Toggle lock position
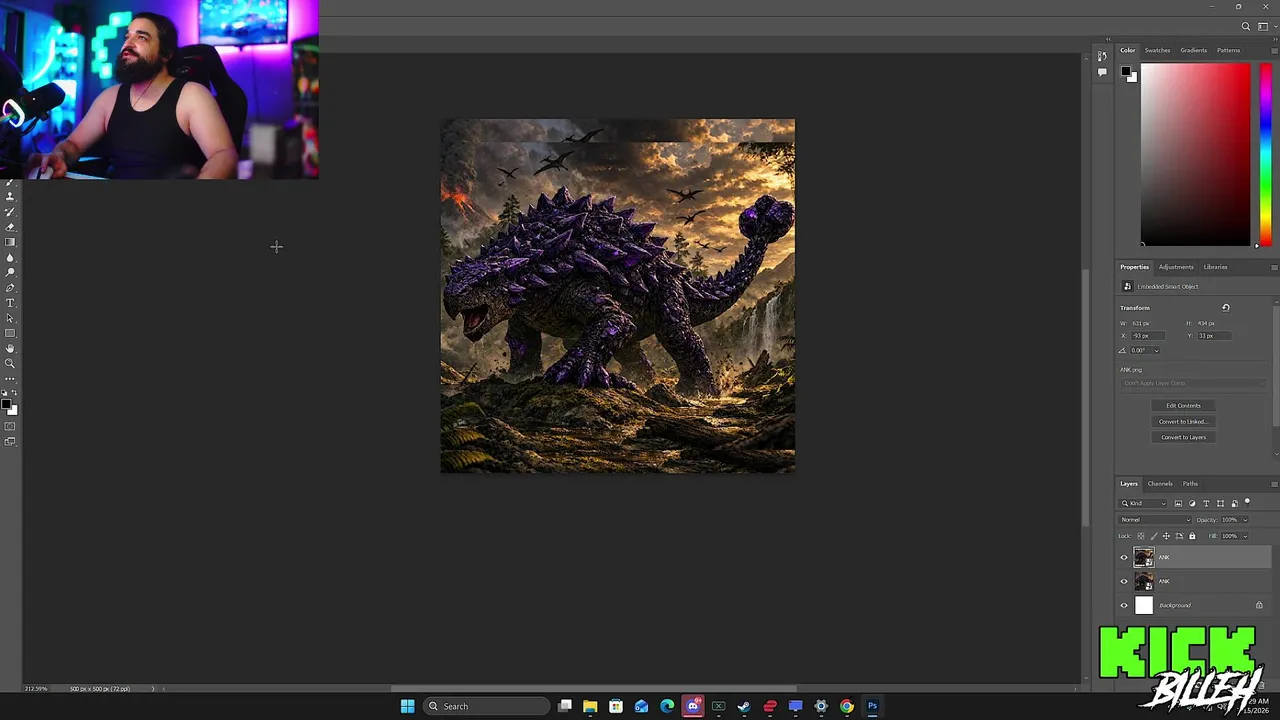The width and height of the screenshot is (1280, 720). (x=1166, y=536)
